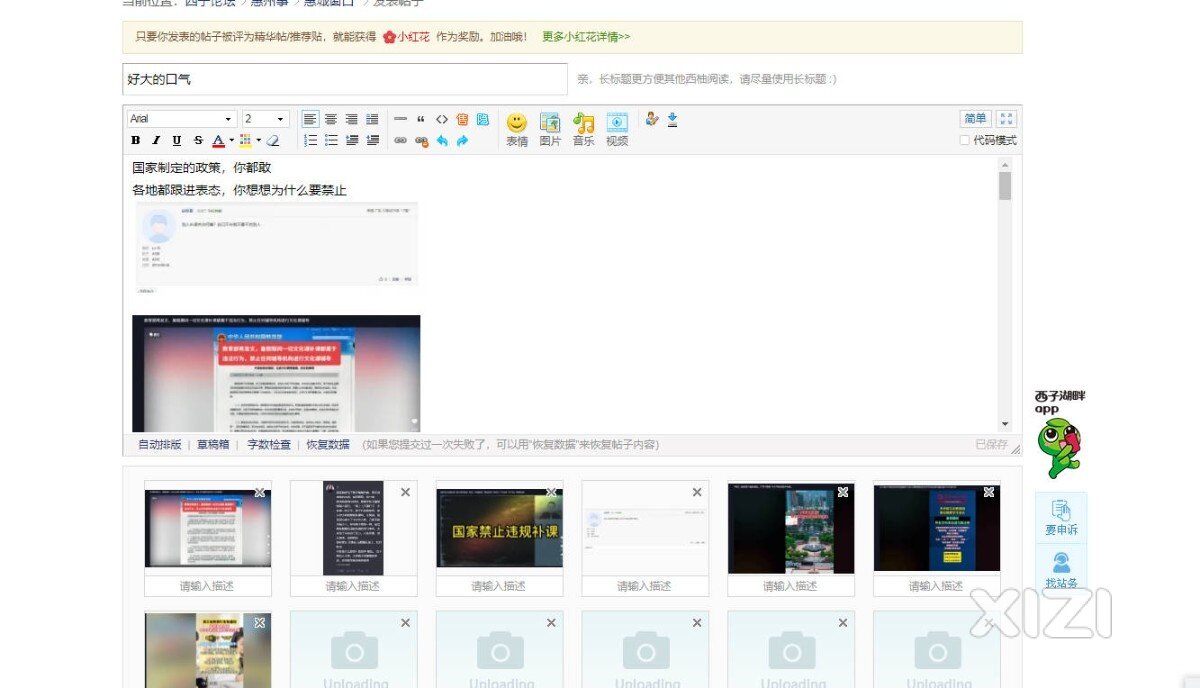Click the @ mention user icon
This screenshot has width=1200, height=688.
(x=653, y=119)
